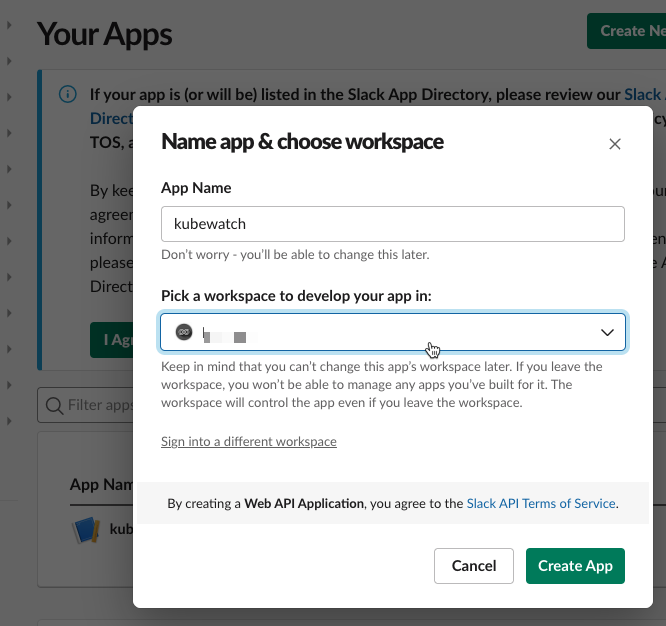The image size is (666, 626).
Task: Click the App Name input field
Action: [392, 224]
